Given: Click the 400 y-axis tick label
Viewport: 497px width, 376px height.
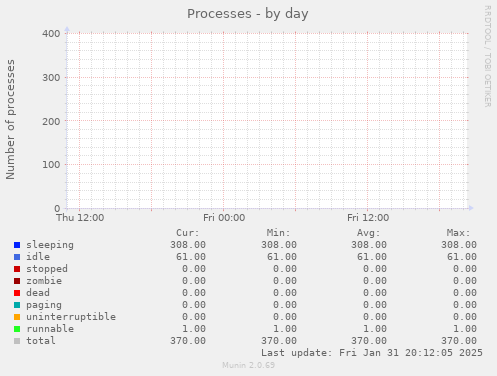Looking at the screenshot, I should coord(51,34).
